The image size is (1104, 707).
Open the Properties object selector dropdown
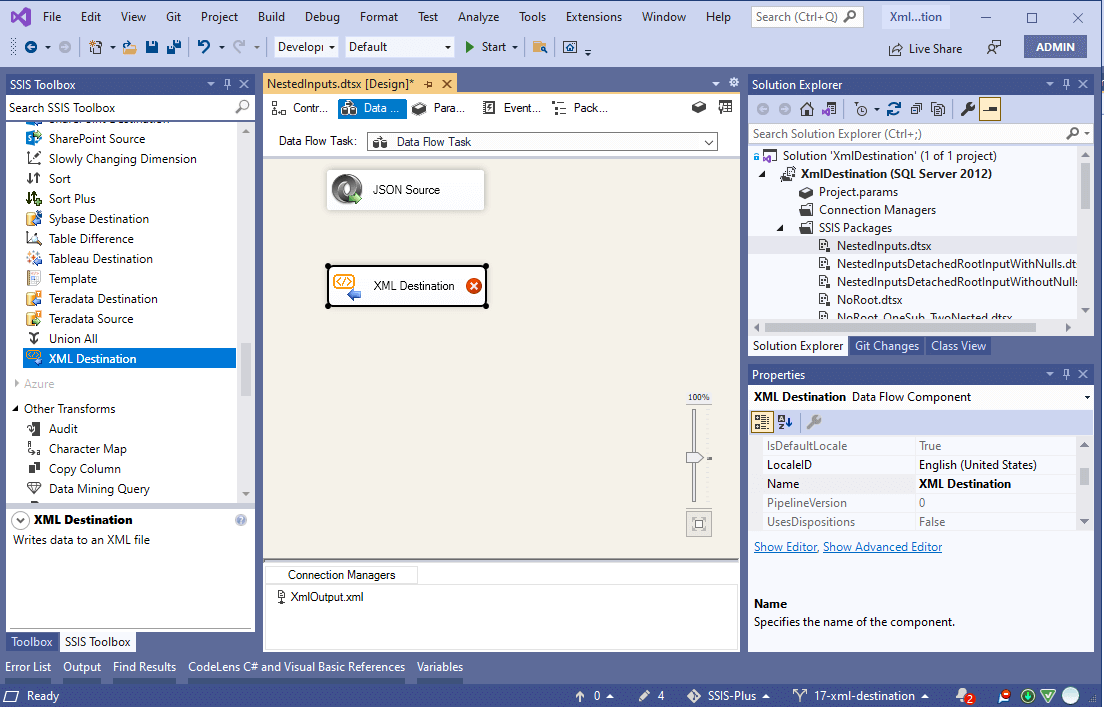1088,397
